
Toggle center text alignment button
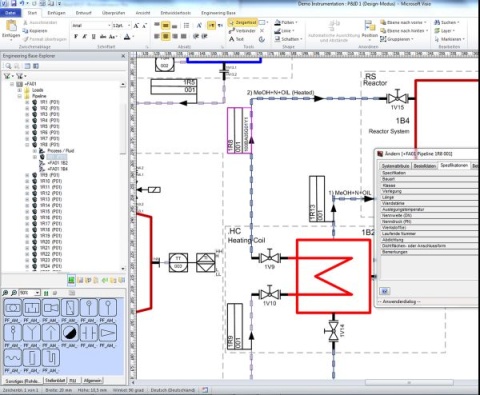click(x=166, y=36)
